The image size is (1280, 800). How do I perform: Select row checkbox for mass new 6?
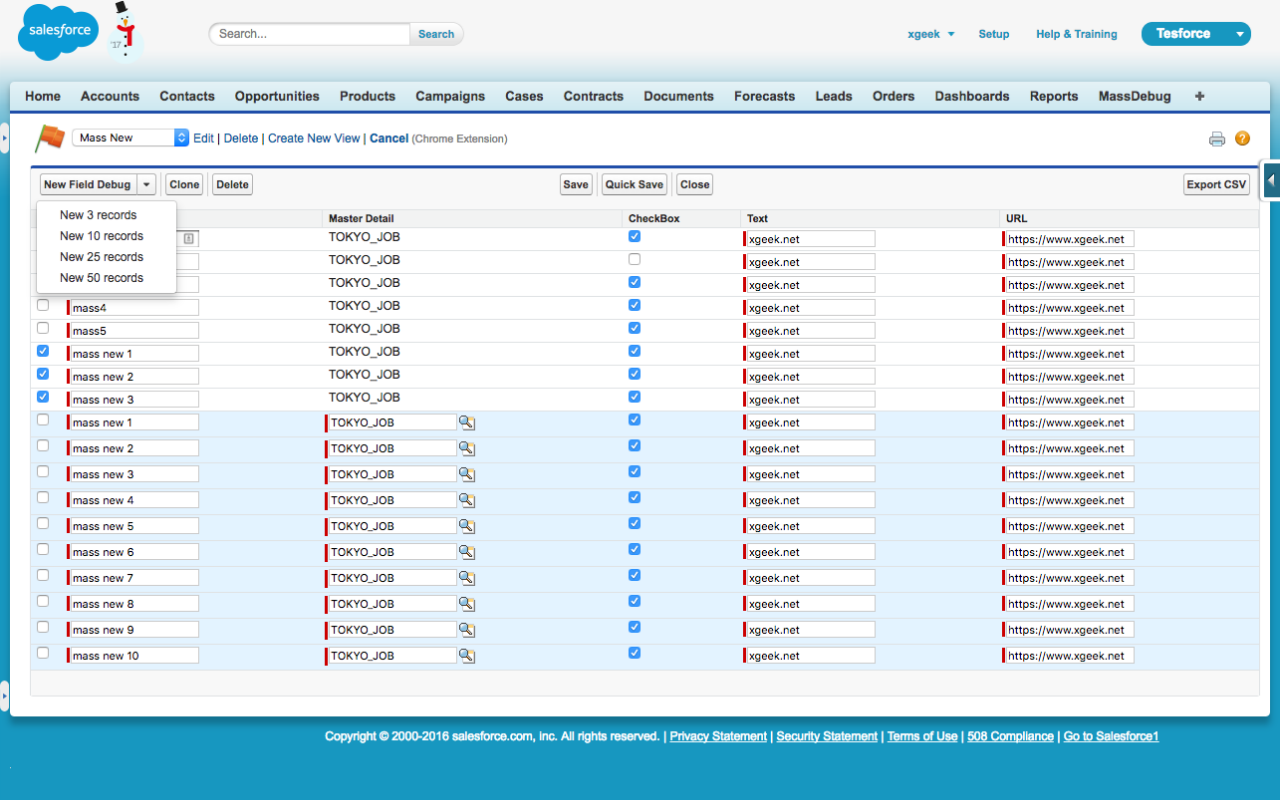point(43,549)
